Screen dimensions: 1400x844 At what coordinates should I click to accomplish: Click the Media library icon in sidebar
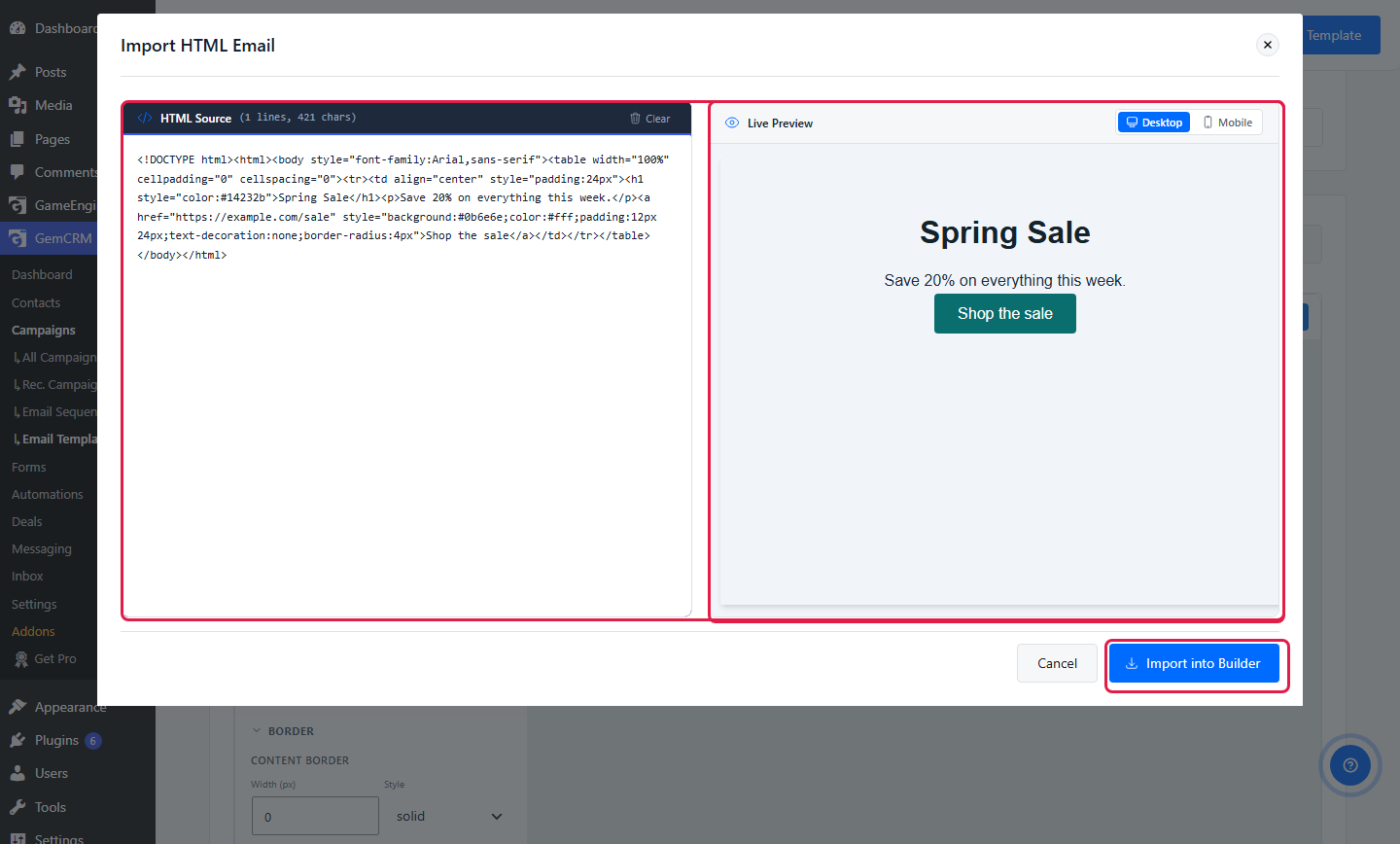17,105
